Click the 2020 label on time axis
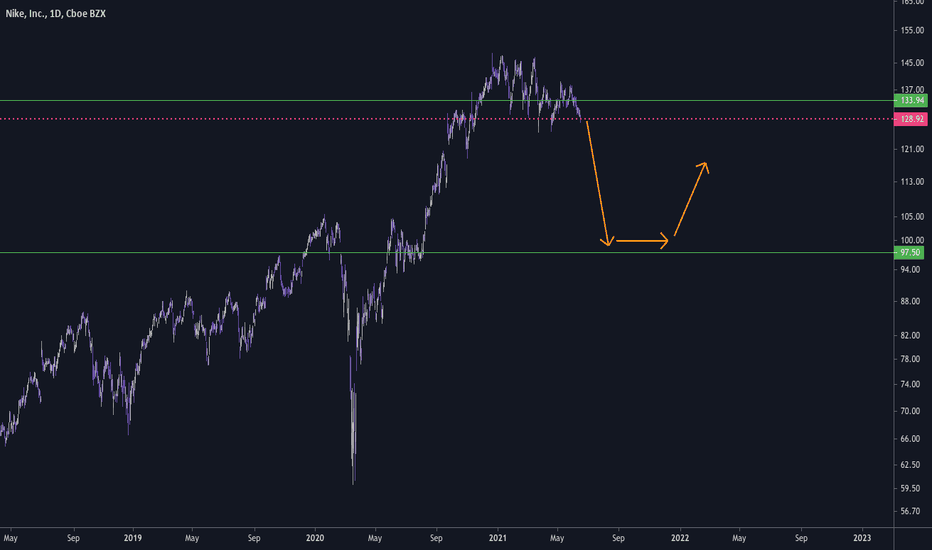The width and height of the screenshot is (932, 550). click(315, 538)
